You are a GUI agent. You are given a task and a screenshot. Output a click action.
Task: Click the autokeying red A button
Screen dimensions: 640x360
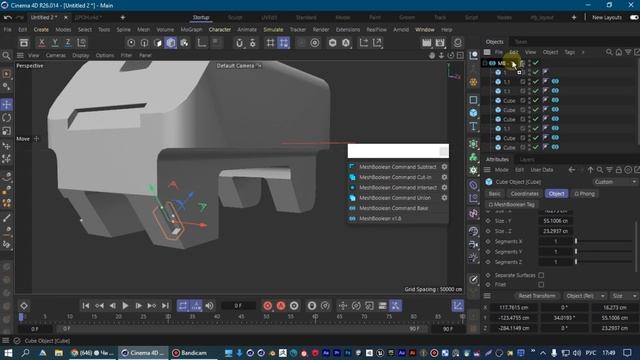pos(281,306)
